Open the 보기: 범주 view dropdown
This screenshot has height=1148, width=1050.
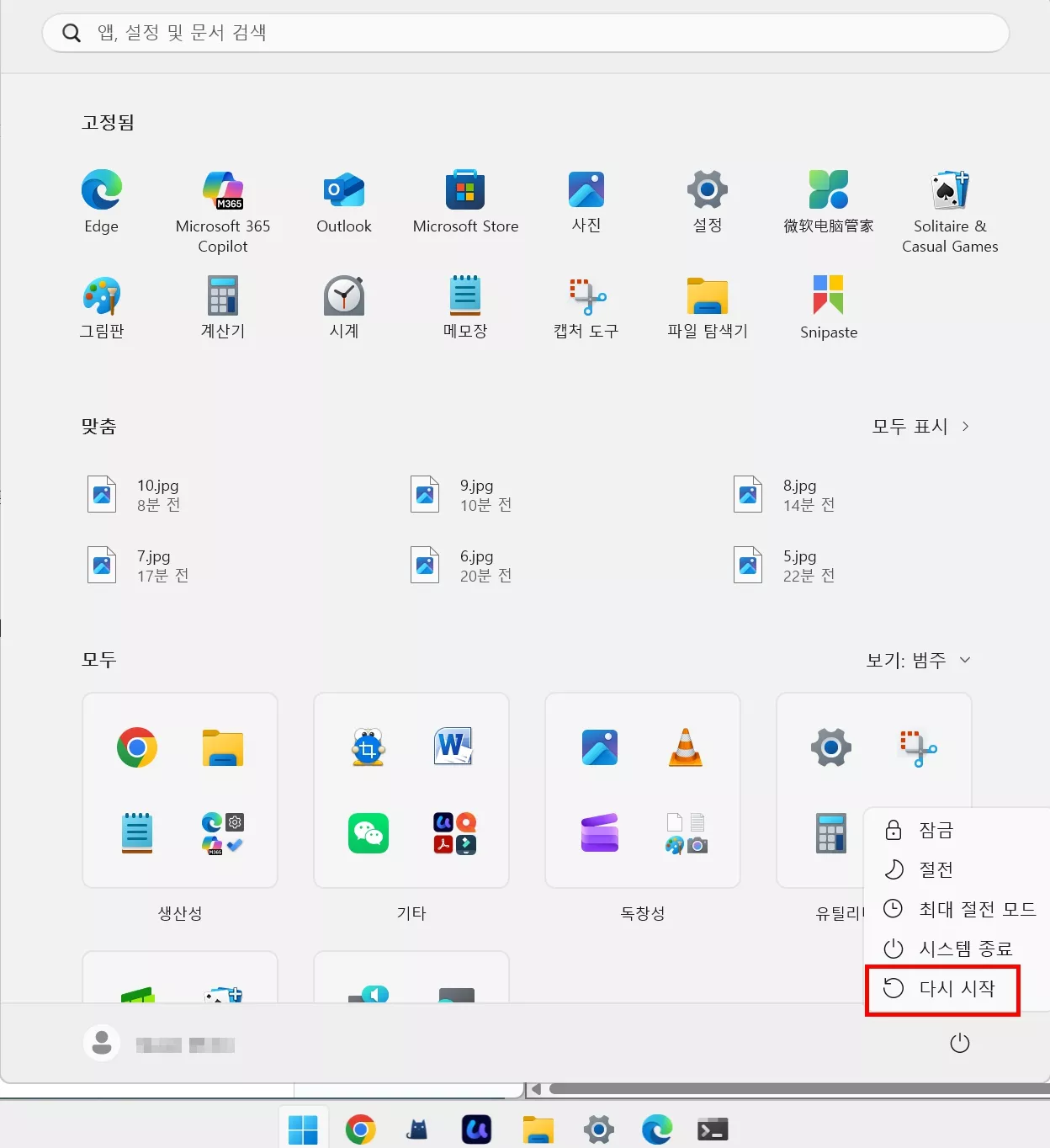[919, 660]
